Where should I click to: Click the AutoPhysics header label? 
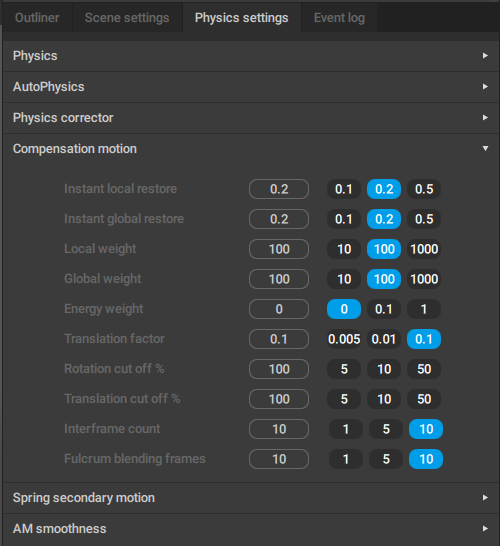coord(48,87)
